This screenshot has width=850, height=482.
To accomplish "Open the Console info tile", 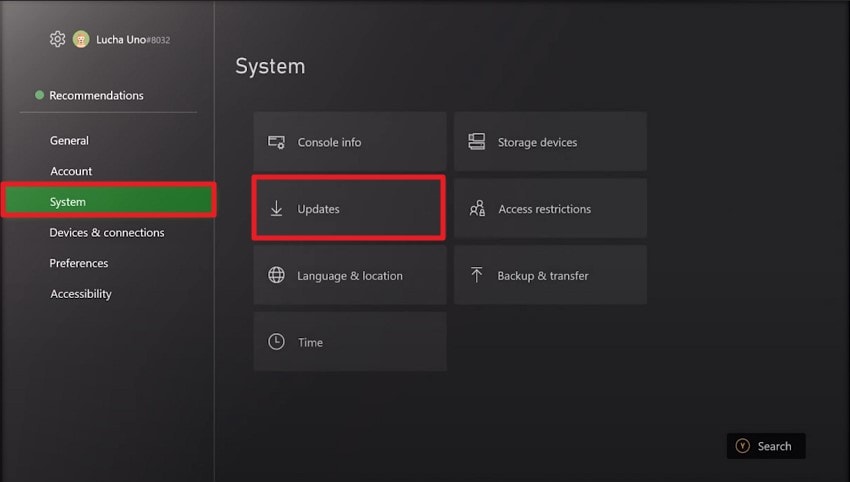I will 350,142.
